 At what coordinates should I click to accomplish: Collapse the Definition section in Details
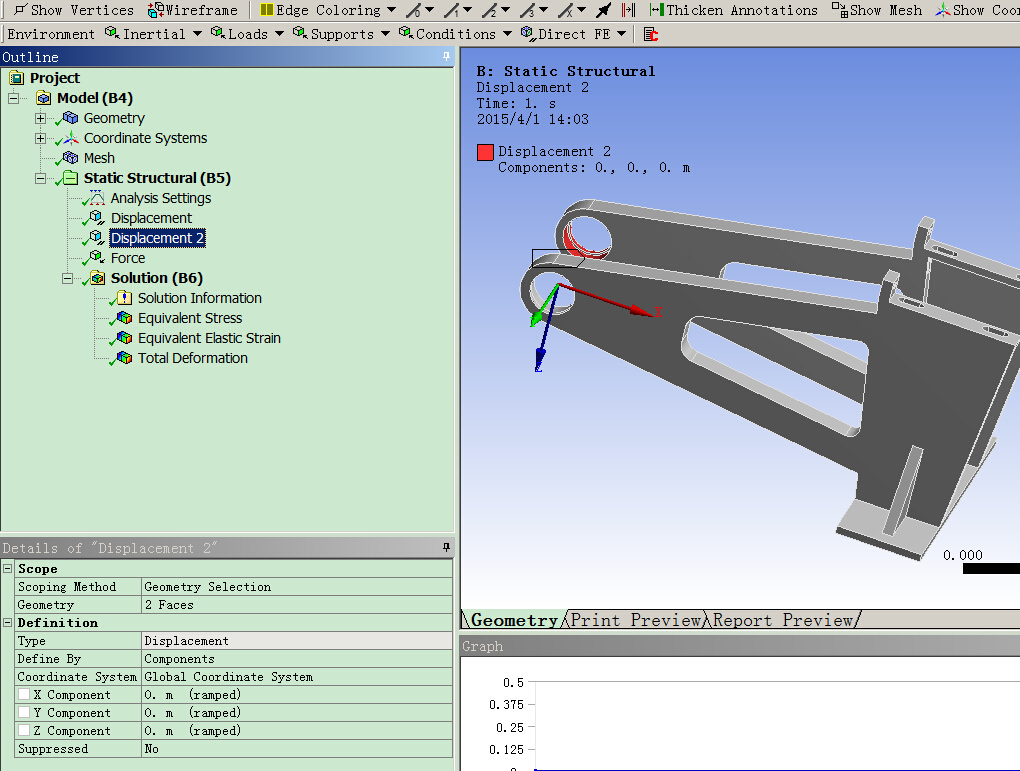(x=8, y=623)
